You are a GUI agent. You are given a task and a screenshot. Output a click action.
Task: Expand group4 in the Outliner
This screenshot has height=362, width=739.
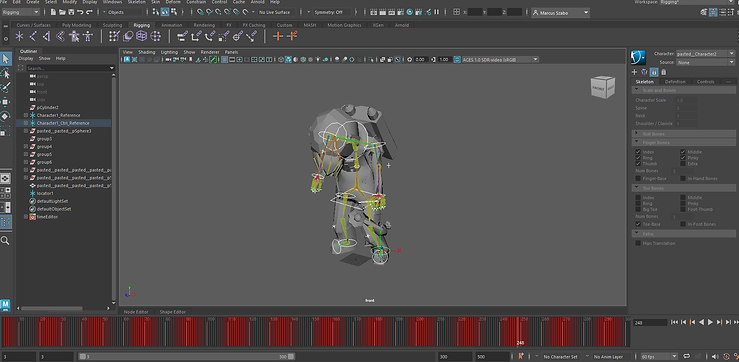pyautogui.click(x=26, y=147)
